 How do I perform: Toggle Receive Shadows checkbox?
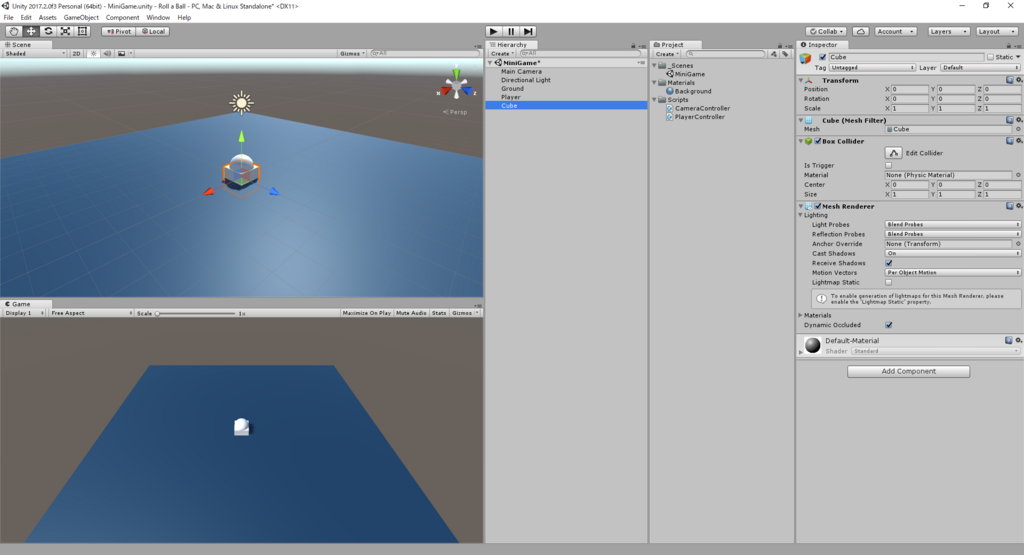point(888,263)
